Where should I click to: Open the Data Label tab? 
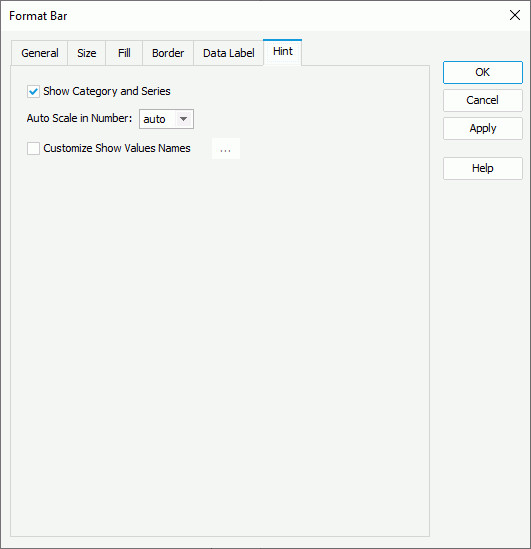pyautogui.click(x=228, y=53)
